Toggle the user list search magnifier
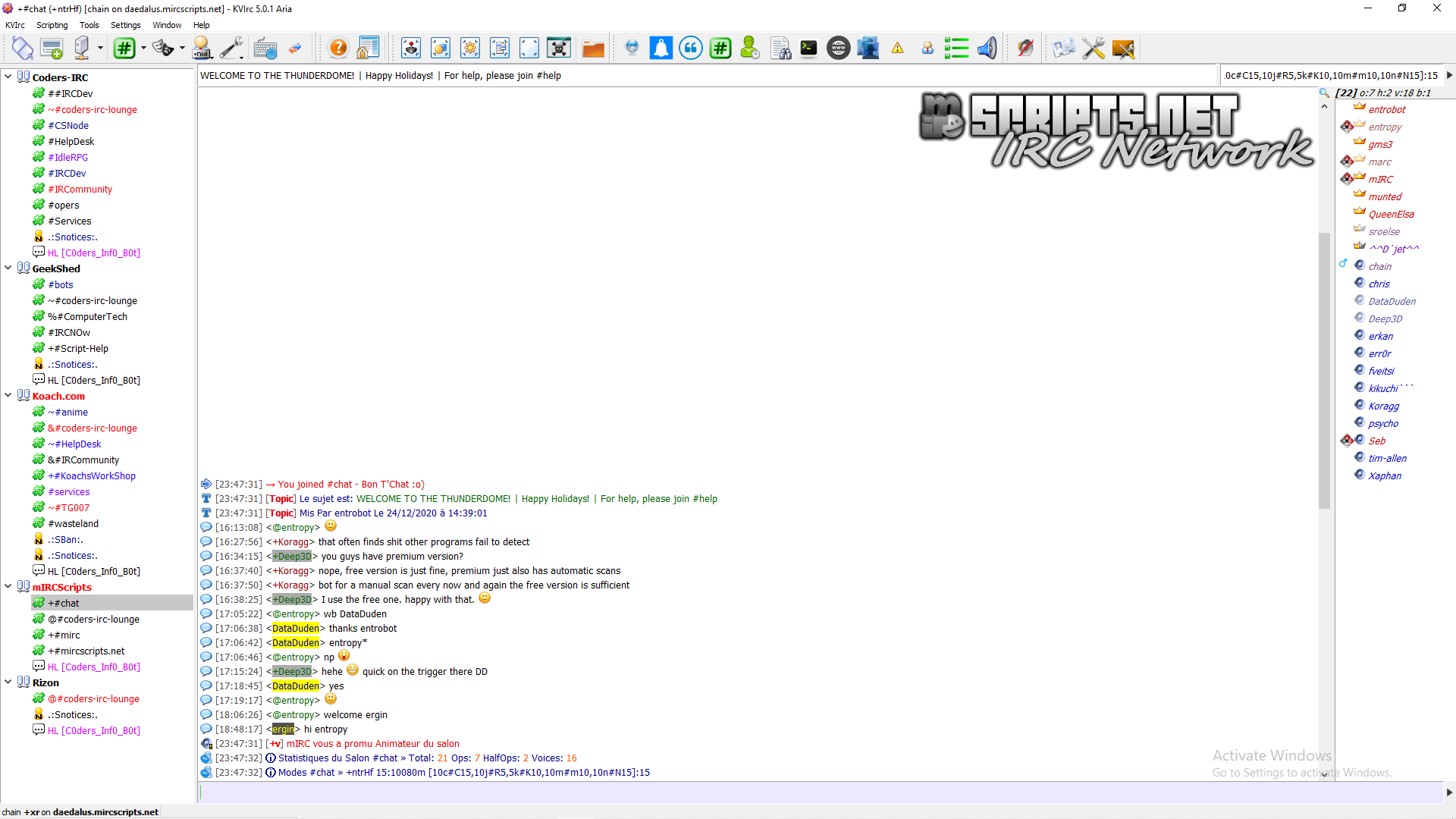 [x=1324, y=93]
